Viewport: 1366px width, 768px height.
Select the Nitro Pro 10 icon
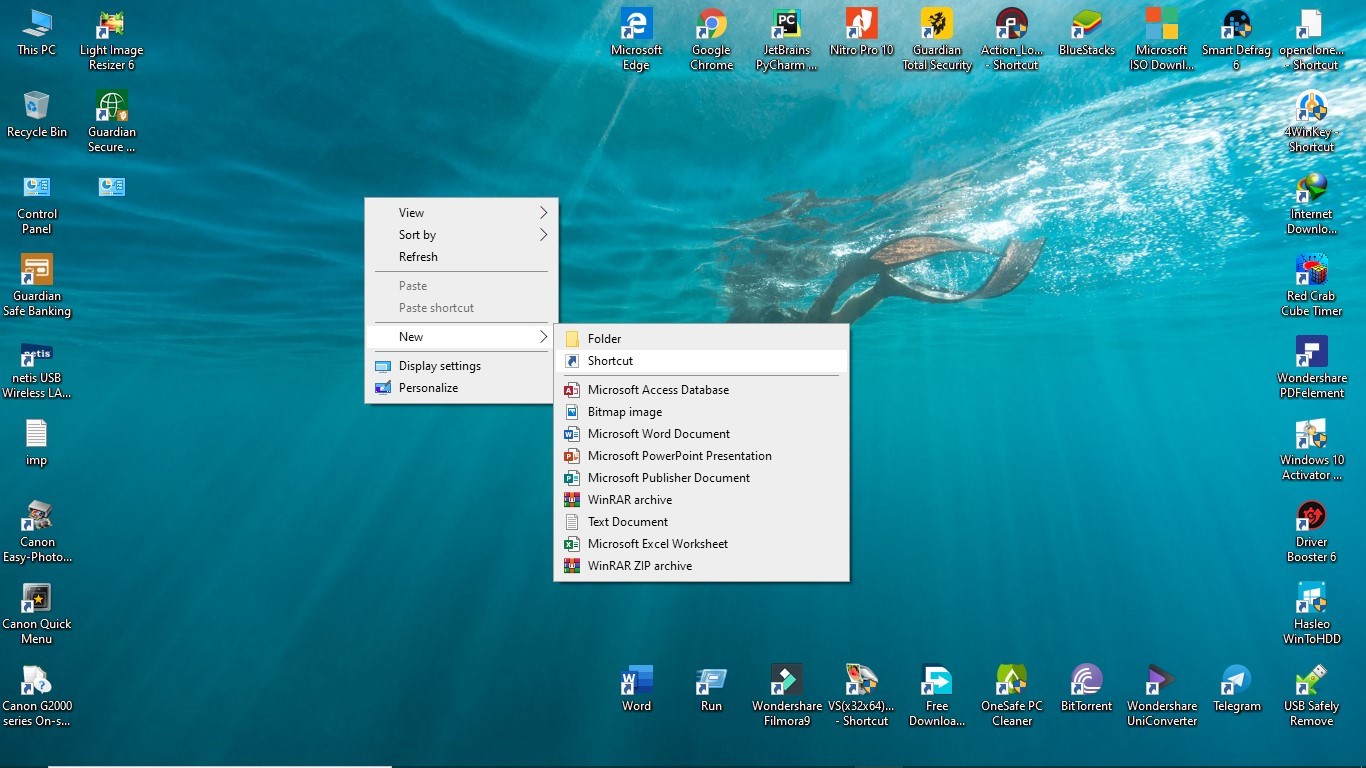(861, 32)
